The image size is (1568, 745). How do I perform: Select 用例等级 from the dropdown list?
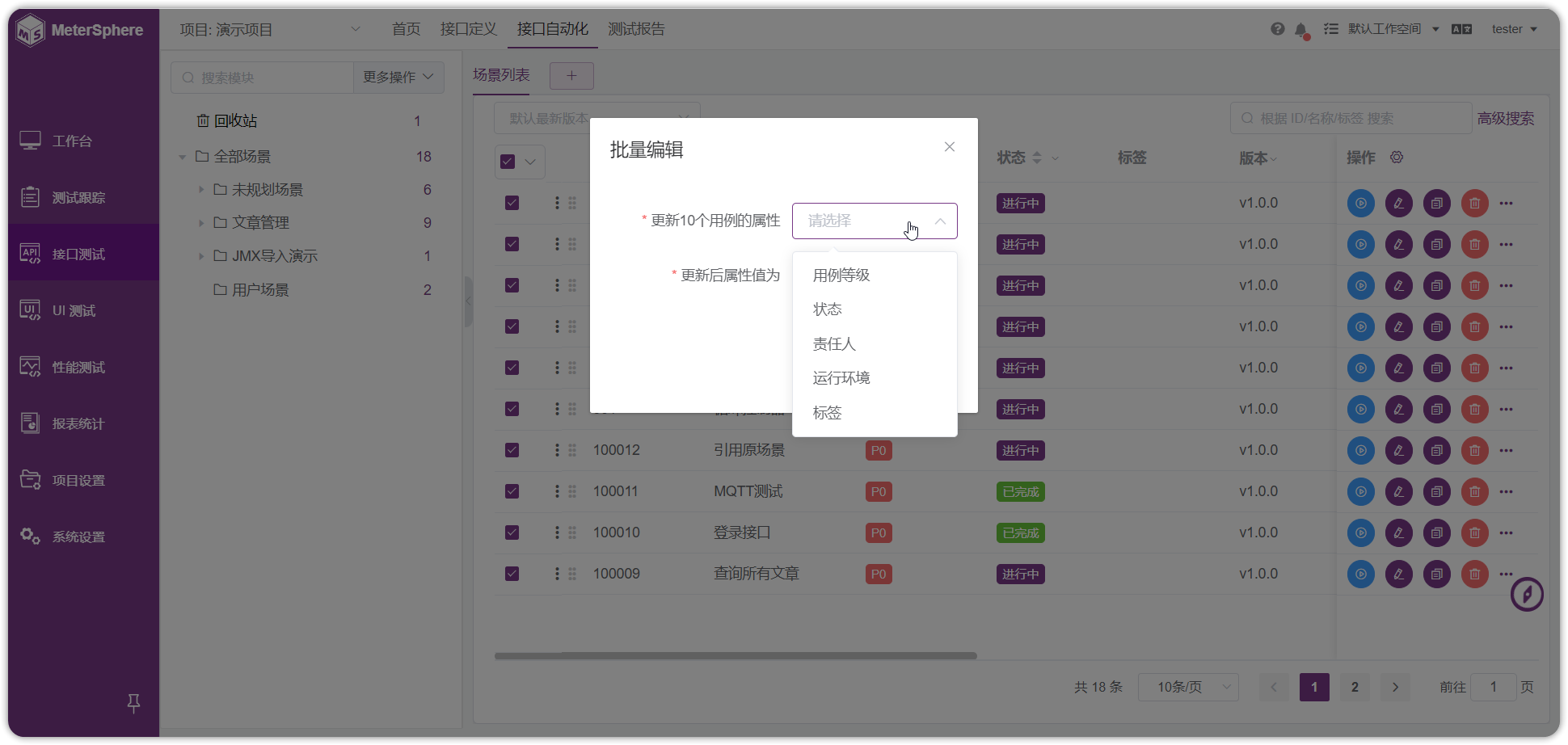(x=875, y=276)
